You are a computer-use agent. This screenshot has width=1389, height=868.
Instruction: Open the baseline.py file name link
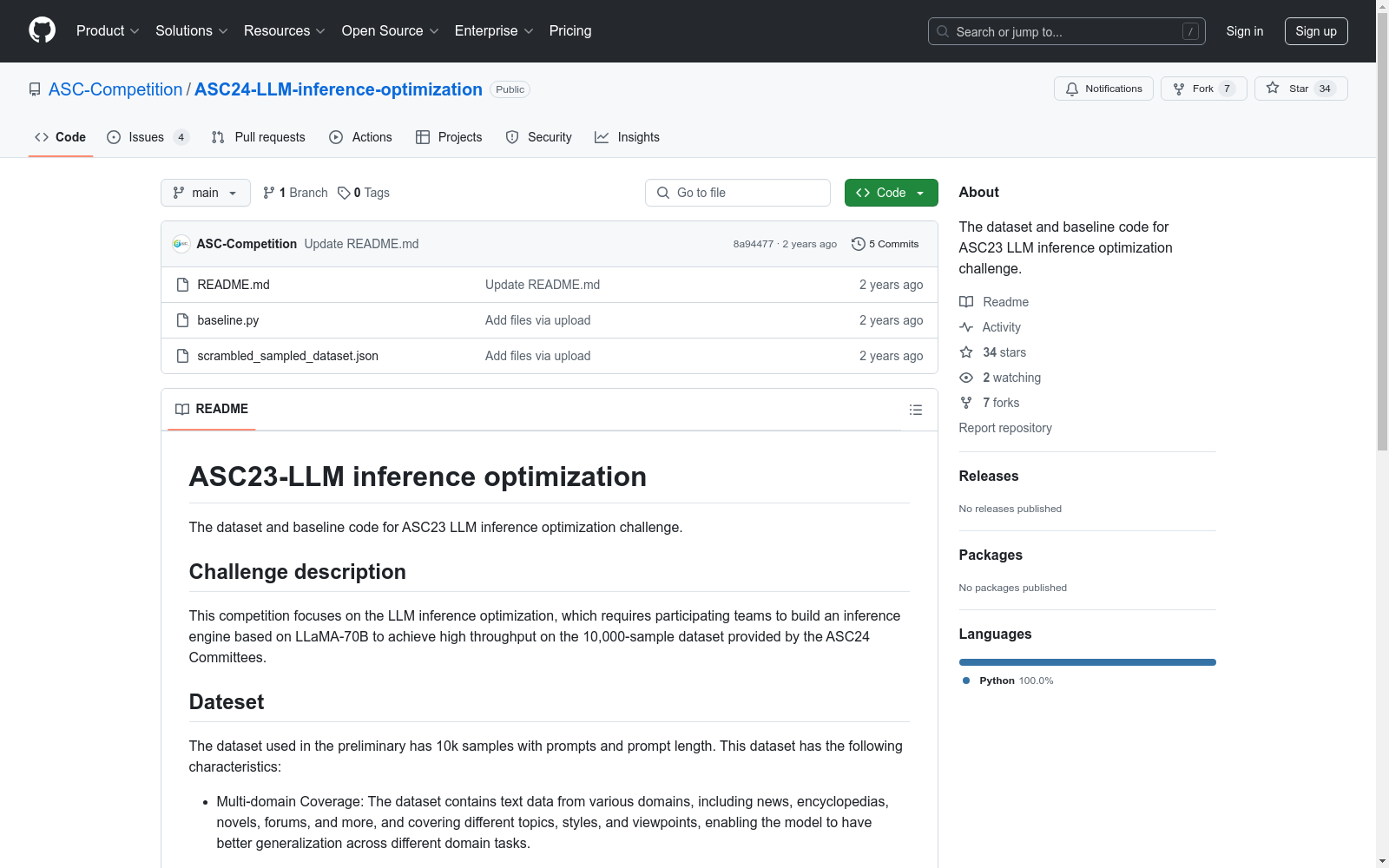(228, 320)
